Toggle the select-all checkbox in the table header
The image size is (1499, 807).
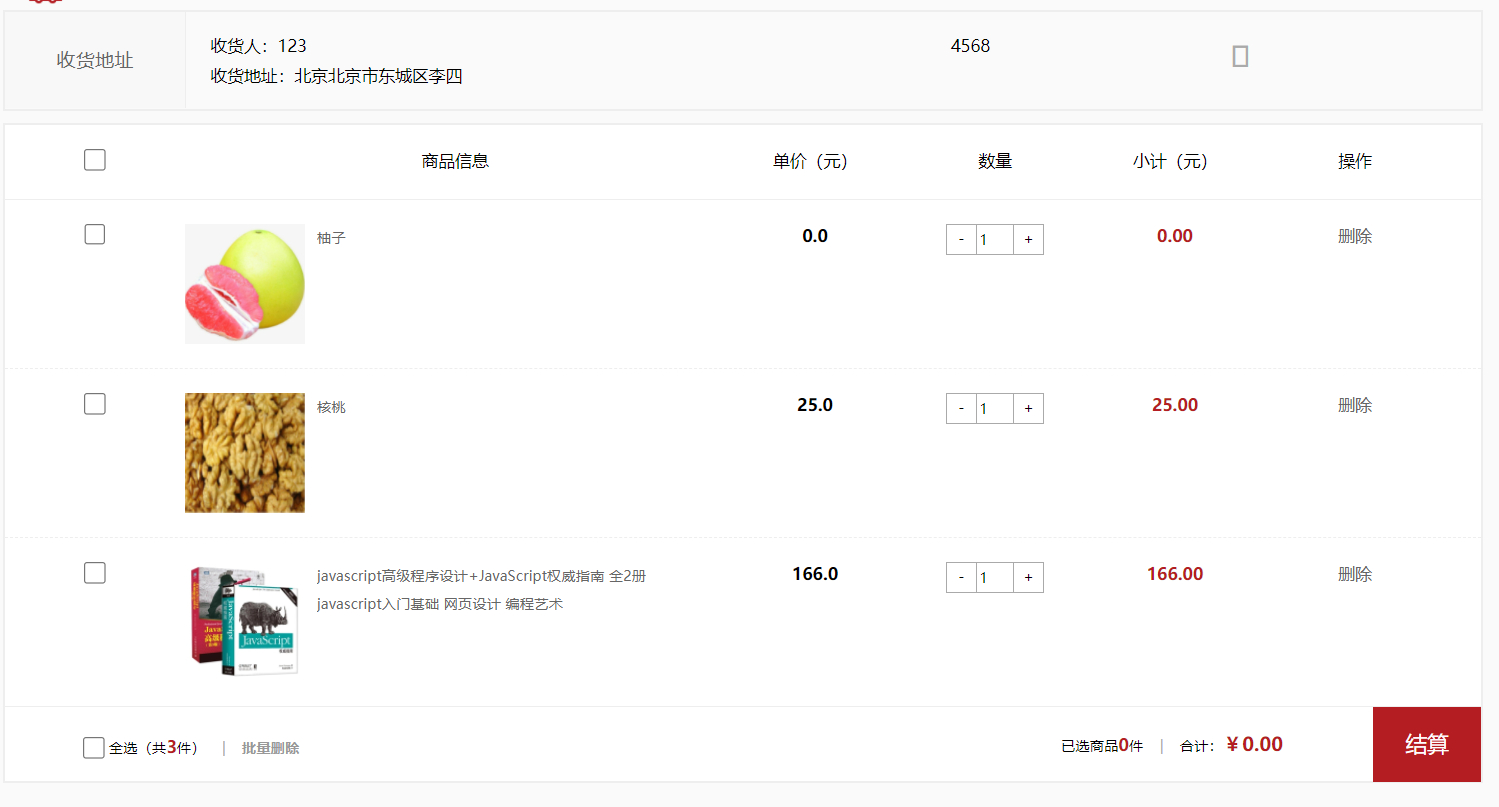tap(94, 159)
